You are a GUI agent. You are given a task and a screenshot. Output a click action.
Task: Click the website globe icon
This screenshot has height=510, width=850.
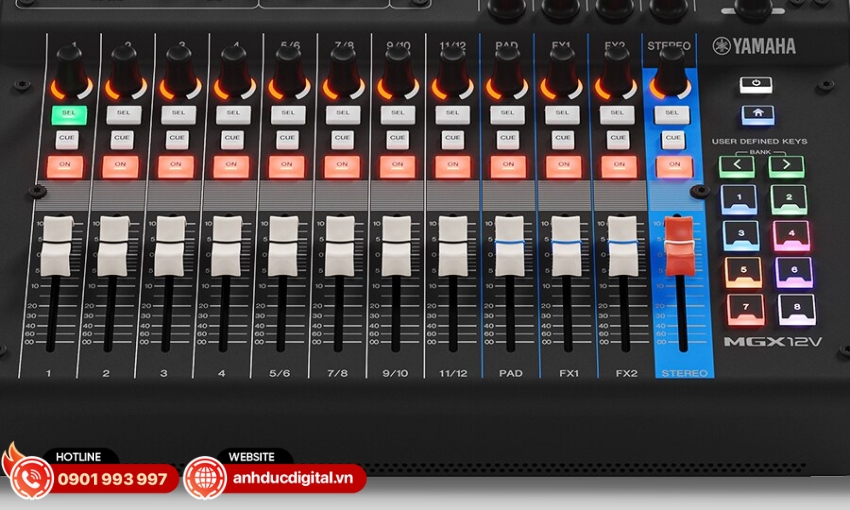coord(205,478)
